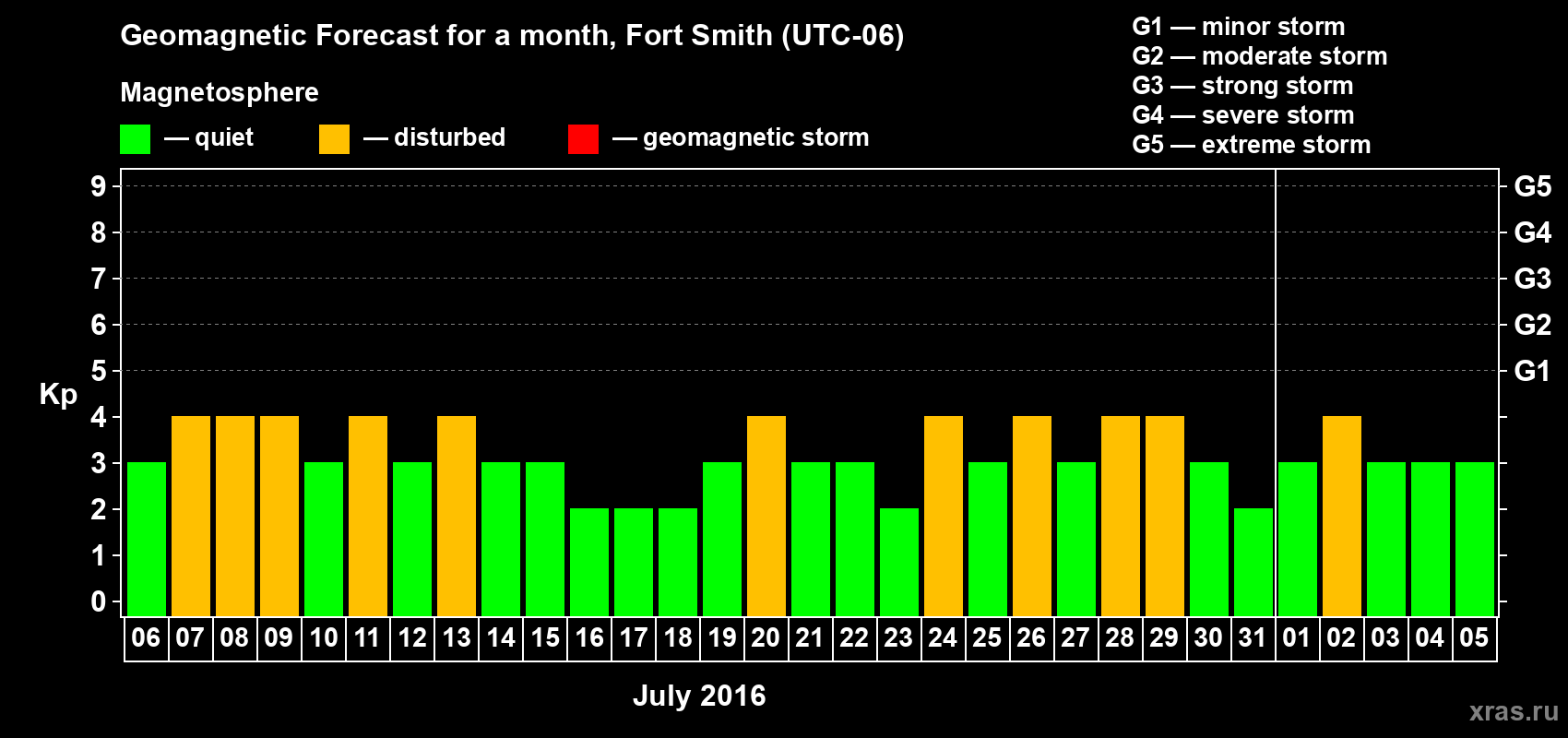Screen dimensions: 1568x738
Task: Click the Kp axis value 9
Action: pos(99,186)
